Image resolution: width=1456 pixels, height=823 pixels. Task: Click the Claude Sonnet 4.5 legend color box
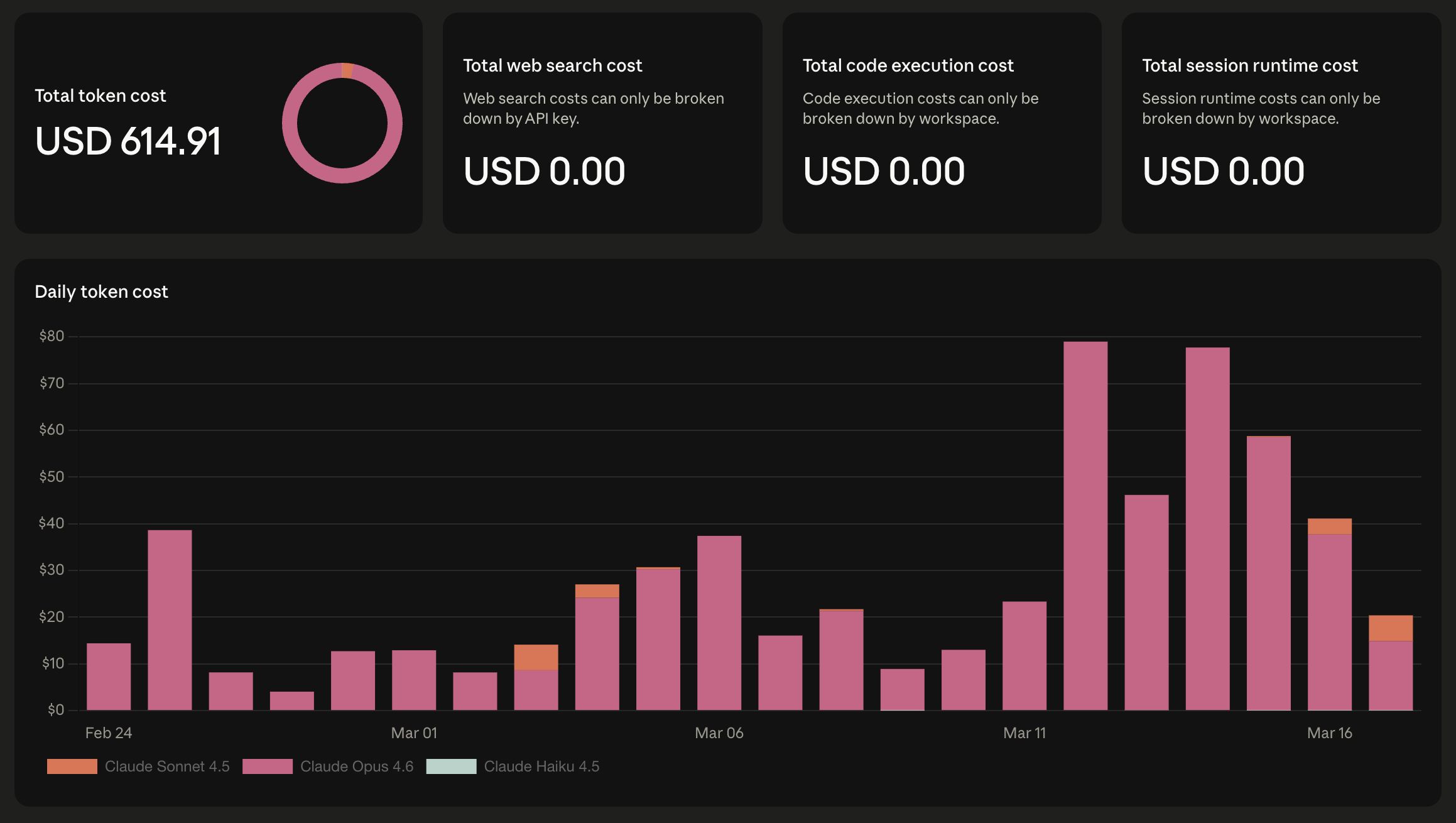[72, 766]
